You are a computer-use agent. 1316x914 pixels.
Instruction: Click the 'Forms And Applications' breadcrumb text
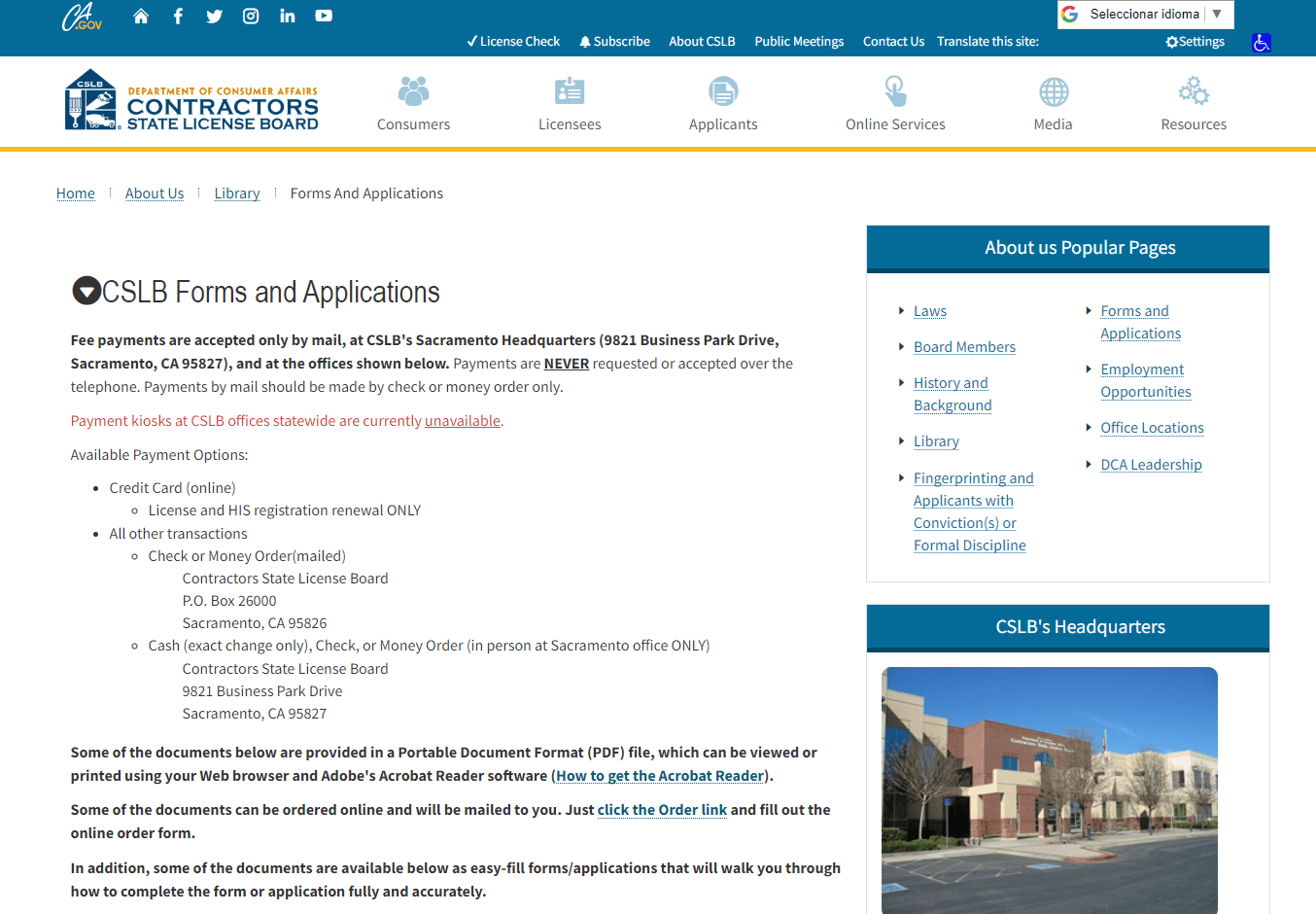366,193
